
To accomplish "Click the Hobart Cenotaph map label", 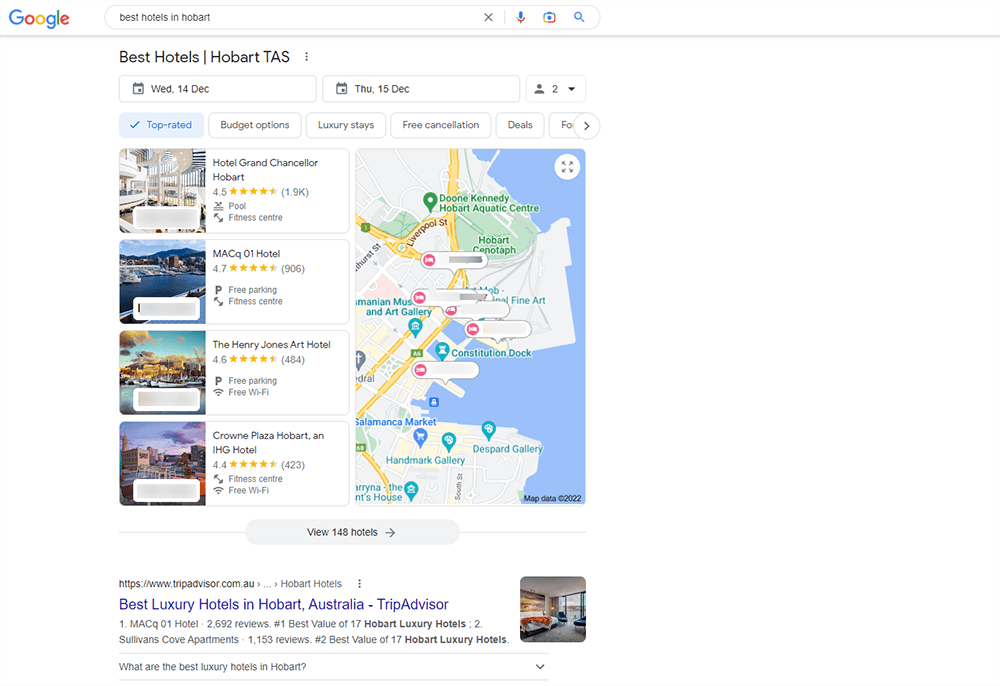I will [x=494, y=245].
